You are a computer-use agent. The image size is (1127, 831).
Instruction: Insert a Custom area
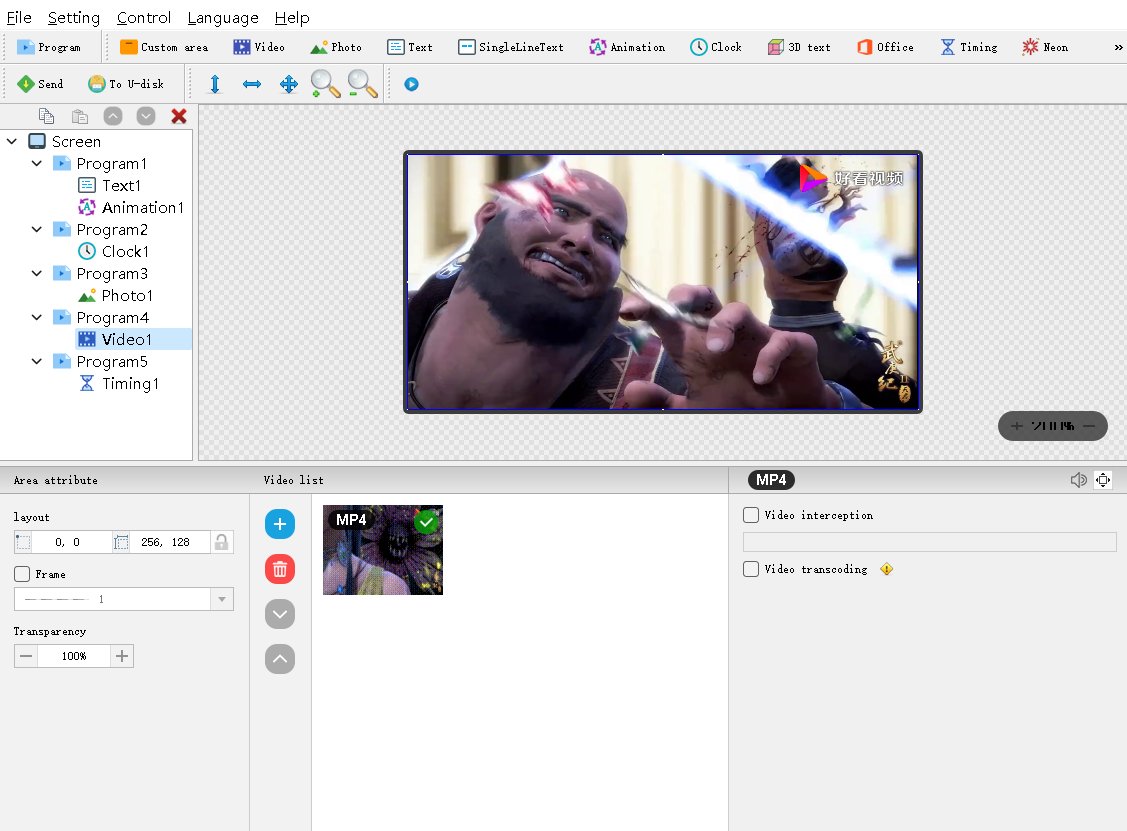pyautogui.click(x=164, y=47)
